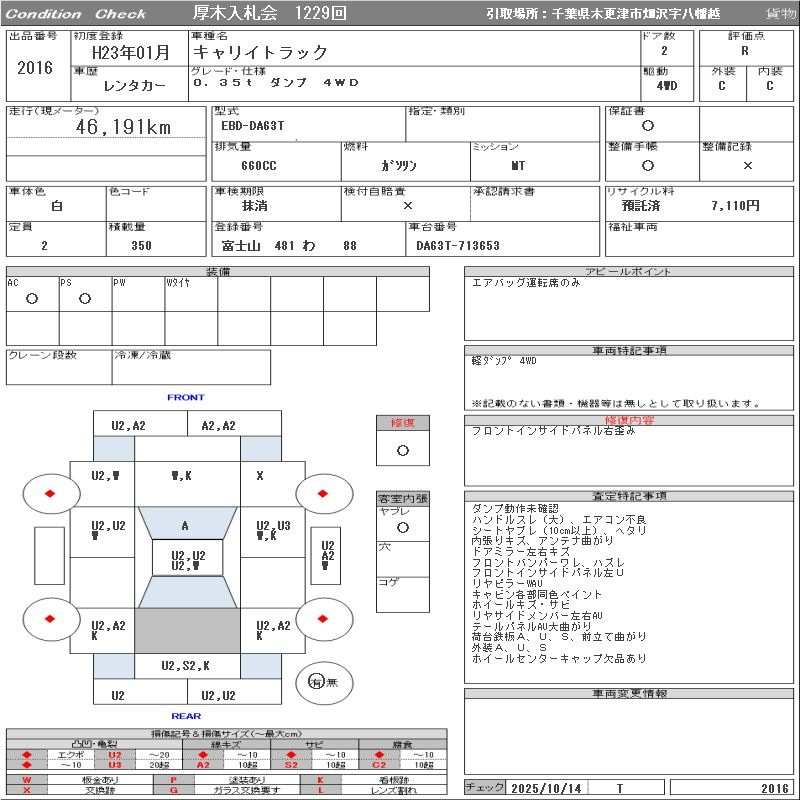The width and height of the screenshot is (800, 800).
Task: Click the front-right wheel red diamond marker
Action: tap(324, 493)
